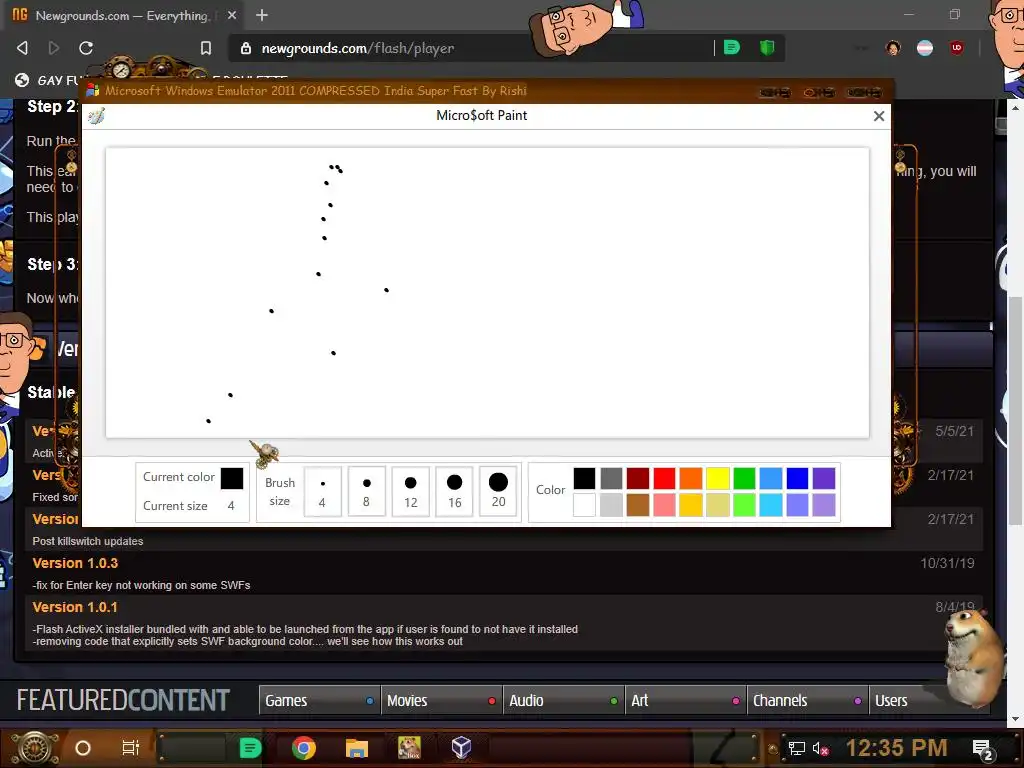Open Google Chrome from the taskbar
This screenshot has height=768, width=1024.
tap(304, 748)
